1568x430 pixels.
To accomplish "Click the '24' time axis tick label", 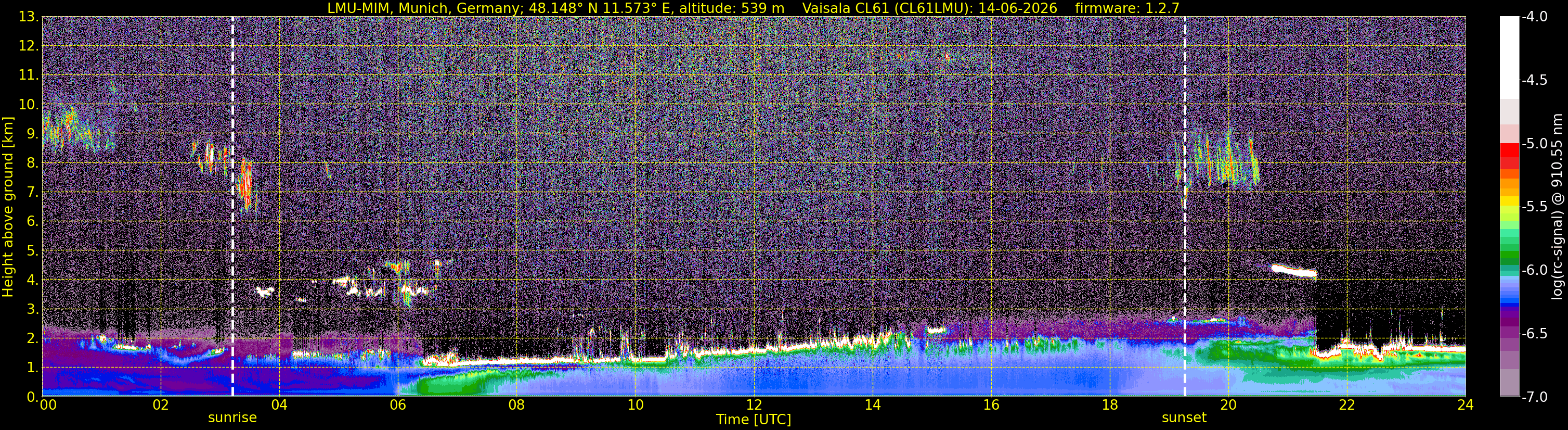I will point(1465,405).
